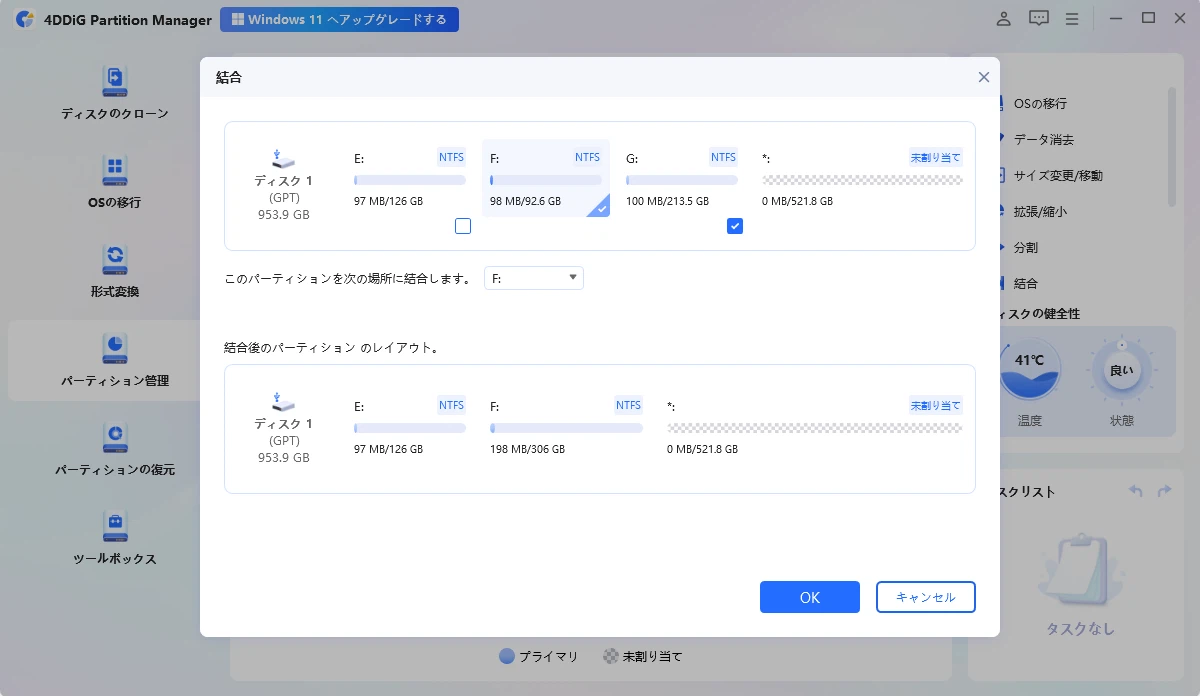The height and width of the screenshot is (696, 1200).
Task: Click the 4DDiG Partition Manager logo
Action: 26,19
